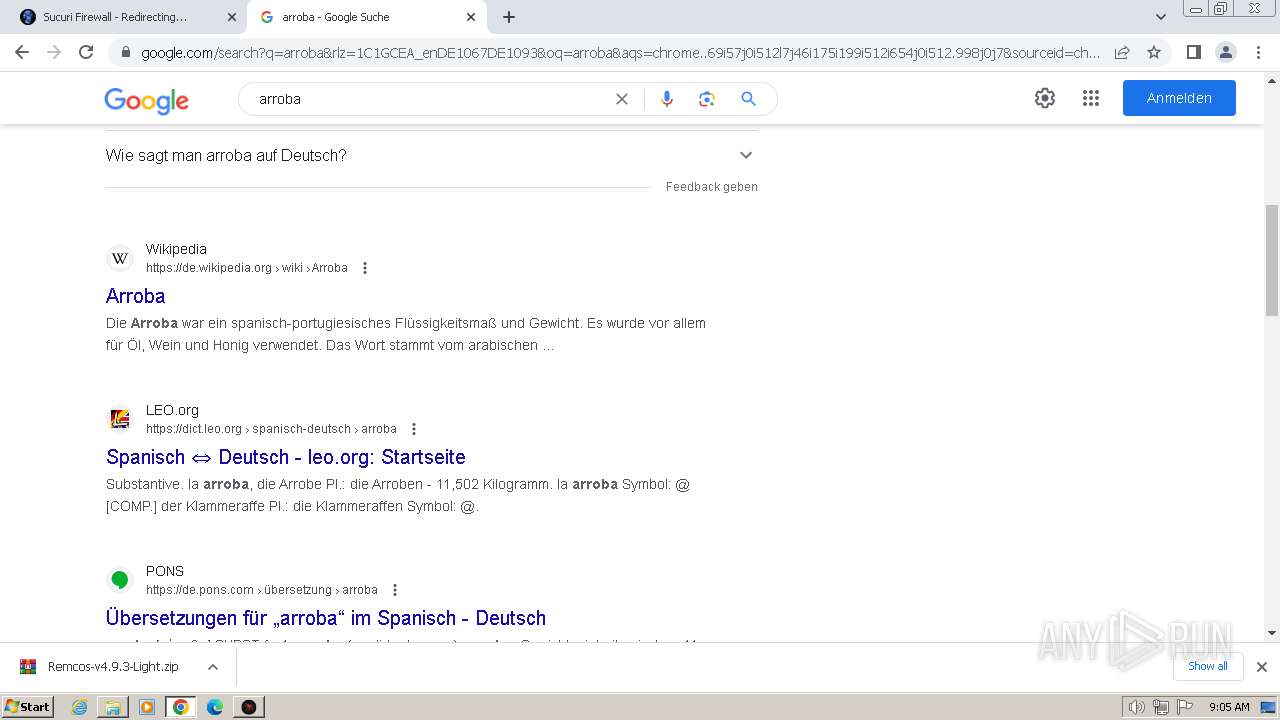Reload the current page
Screen dimensions: 1280x720
tap(86, 52)
